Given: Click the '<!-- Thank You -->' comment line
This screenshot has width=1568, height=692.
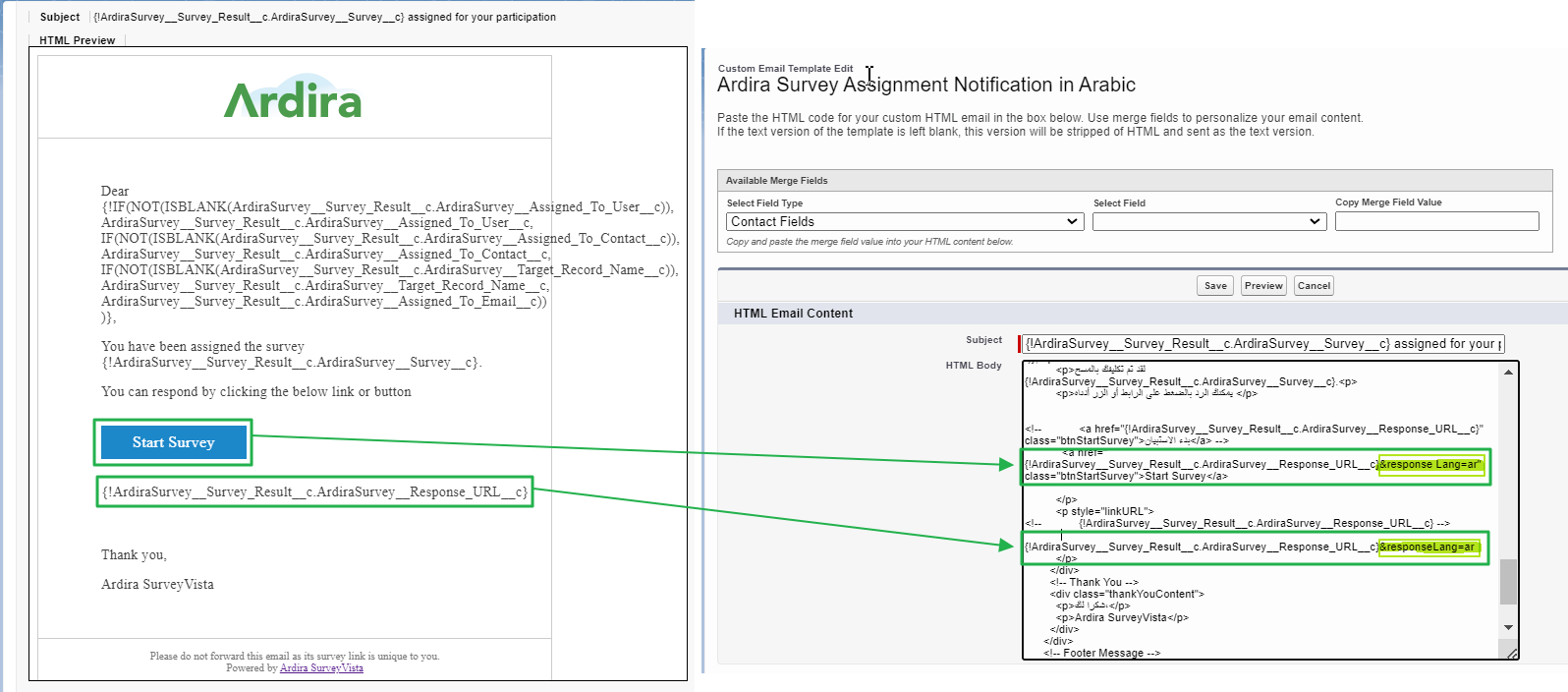Looking at the screenshot, I should (x=1093, y=582).
